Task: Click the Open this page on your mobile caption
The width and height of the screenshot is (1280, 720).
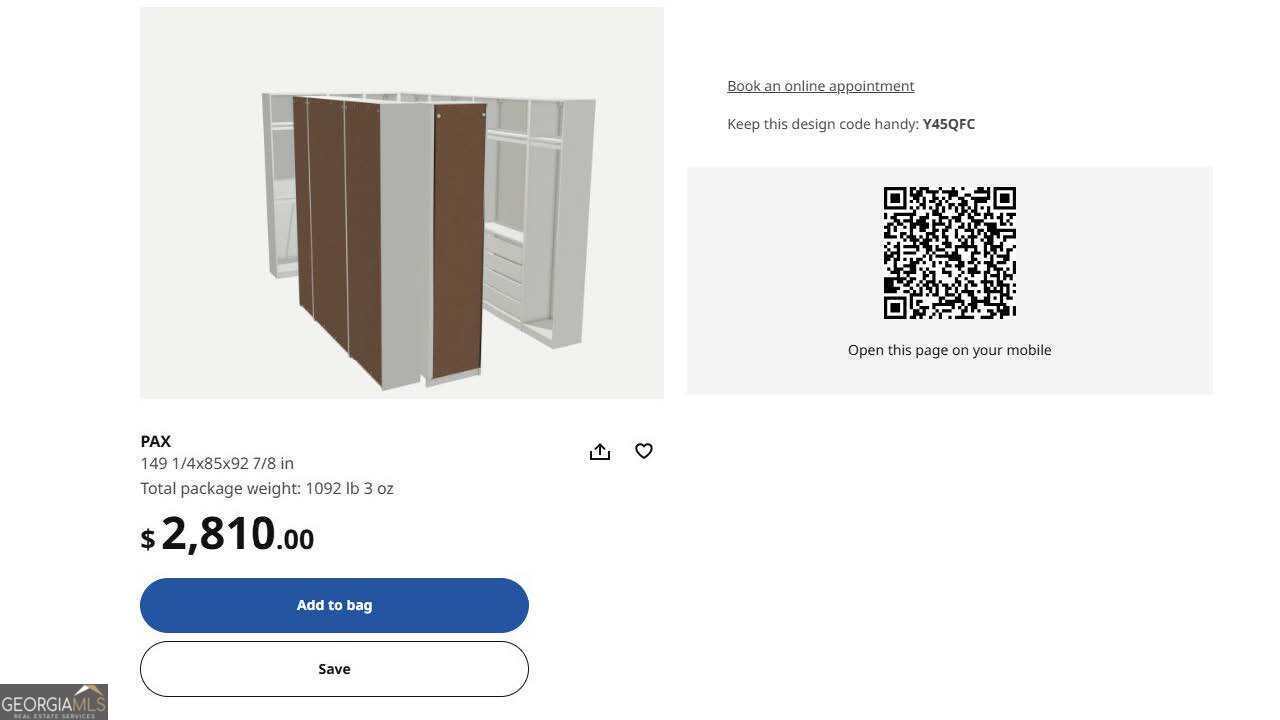Action: [950, 350]
